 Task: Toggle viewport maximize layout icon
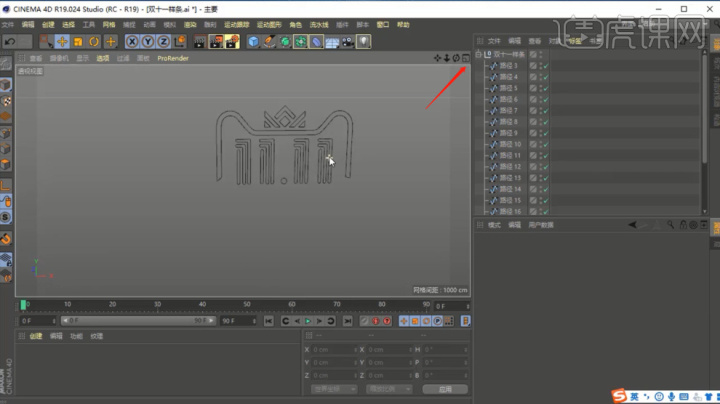click(466, 58)
